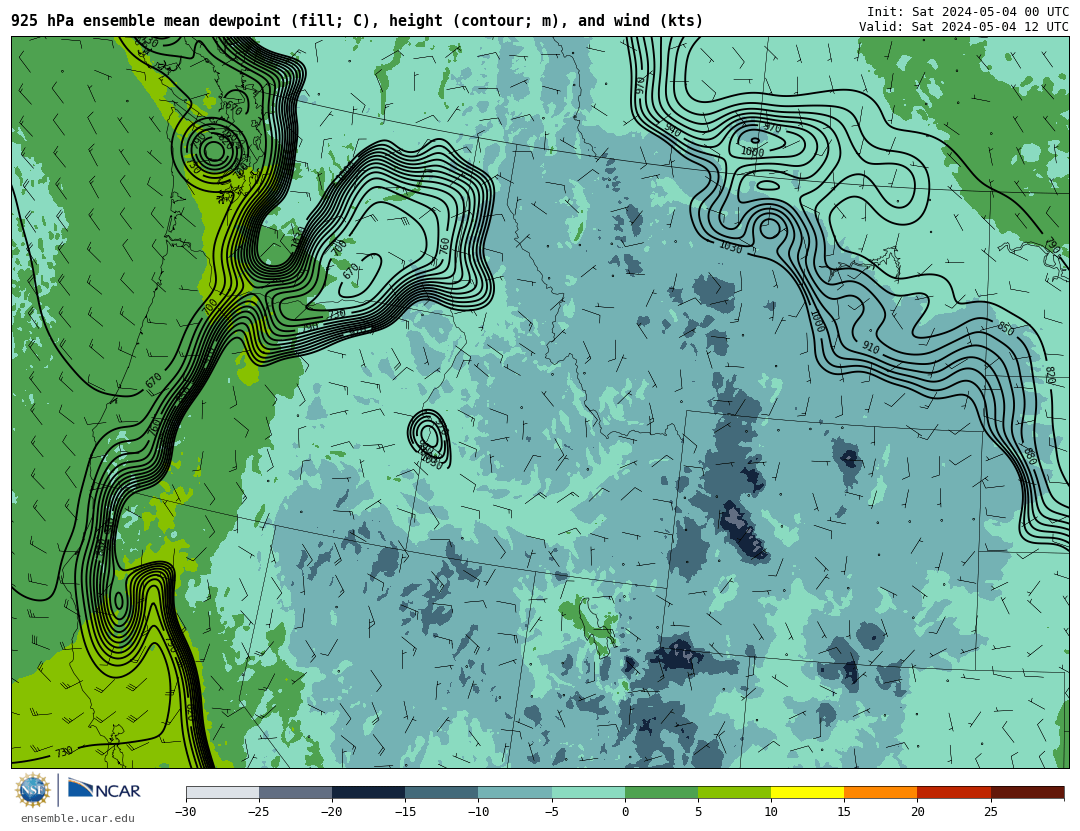Image resolution: width=1080 pixels, height=831 pixels.
Task: Pick the slate -25 to -20 colorbar swatch
Action: tap(295, 792)
